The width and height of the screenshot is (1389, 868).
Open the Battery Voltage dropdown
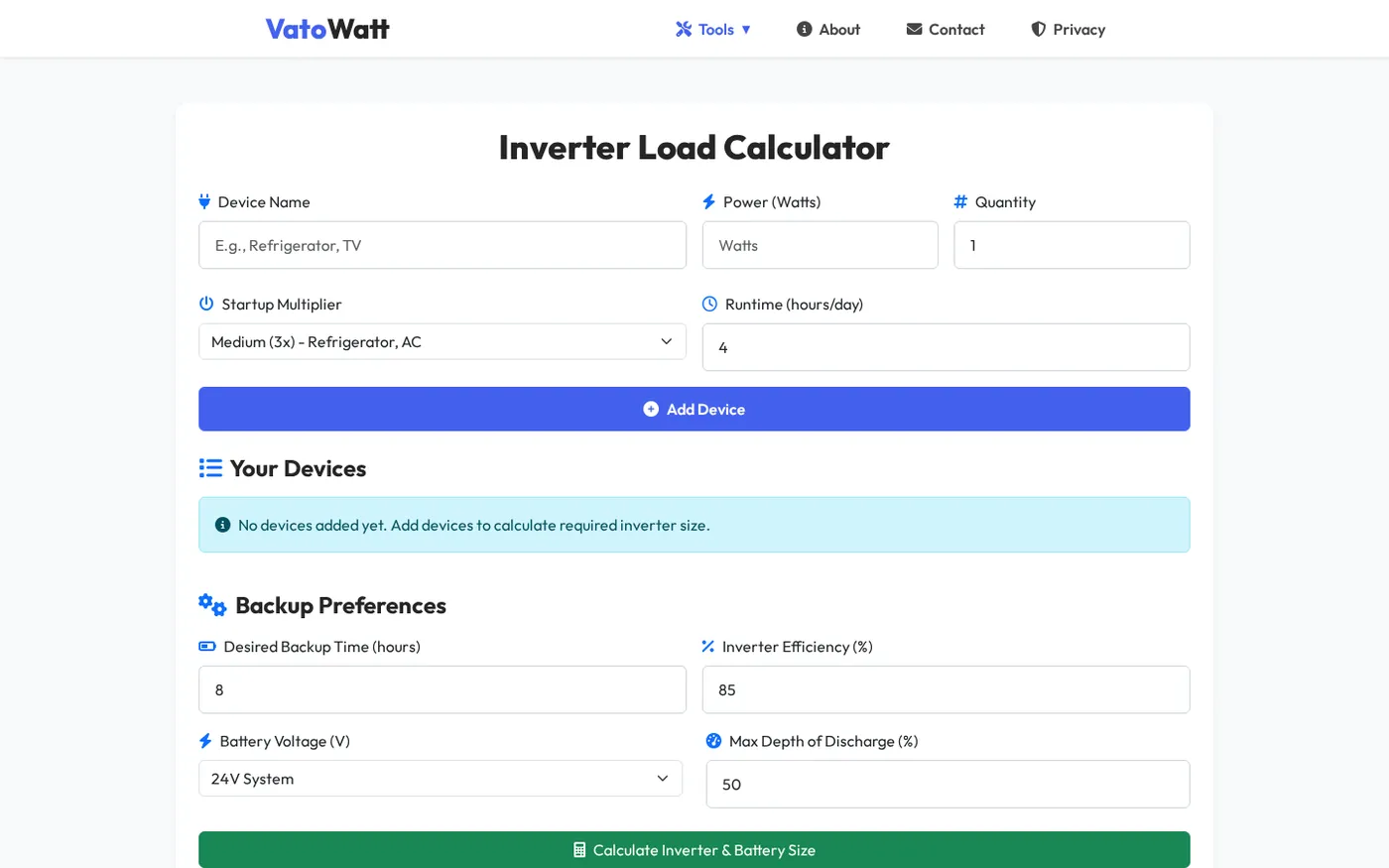(x=441, y=779)
